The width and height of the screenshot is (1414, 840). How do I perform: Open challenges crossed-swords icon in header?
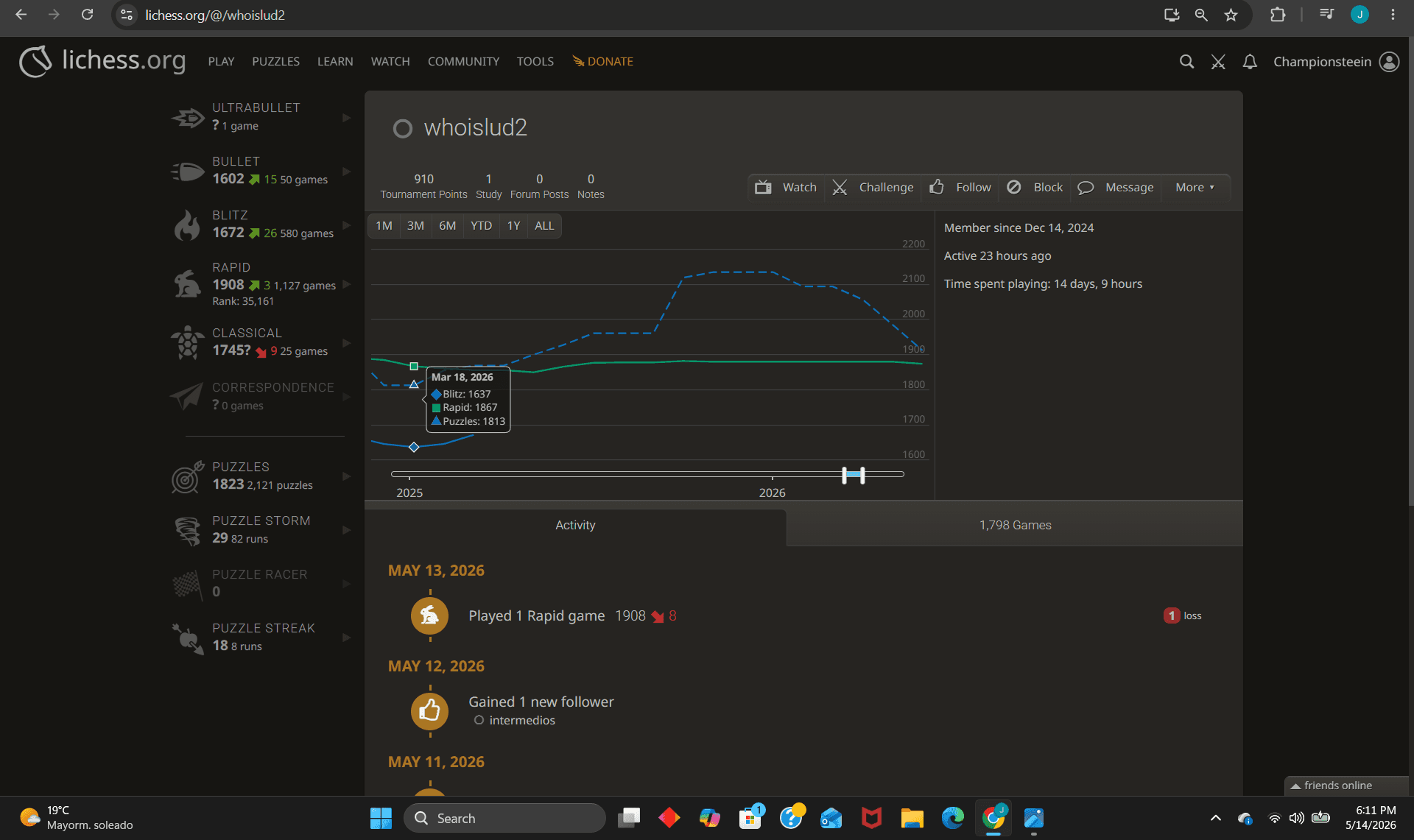1218,62
